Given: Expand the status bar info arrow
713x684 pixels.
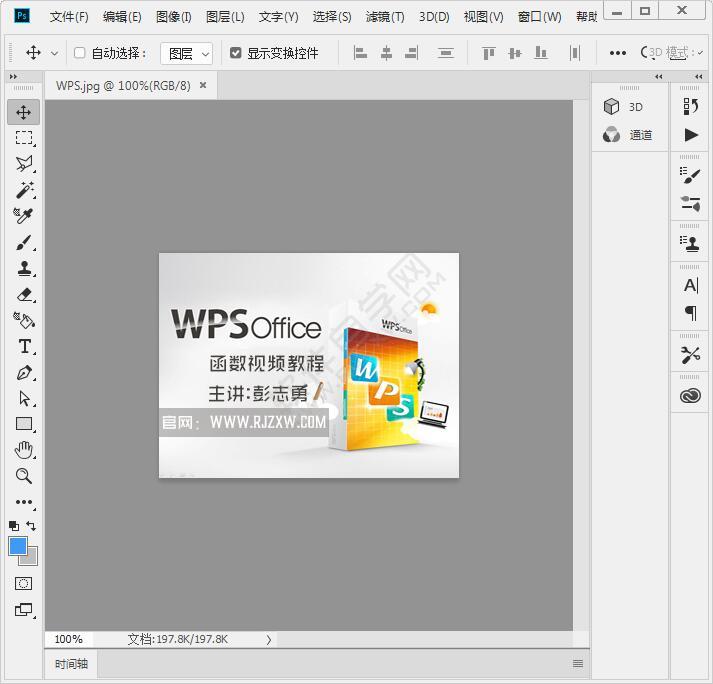Looking at the screenshot, I should 269,639.
